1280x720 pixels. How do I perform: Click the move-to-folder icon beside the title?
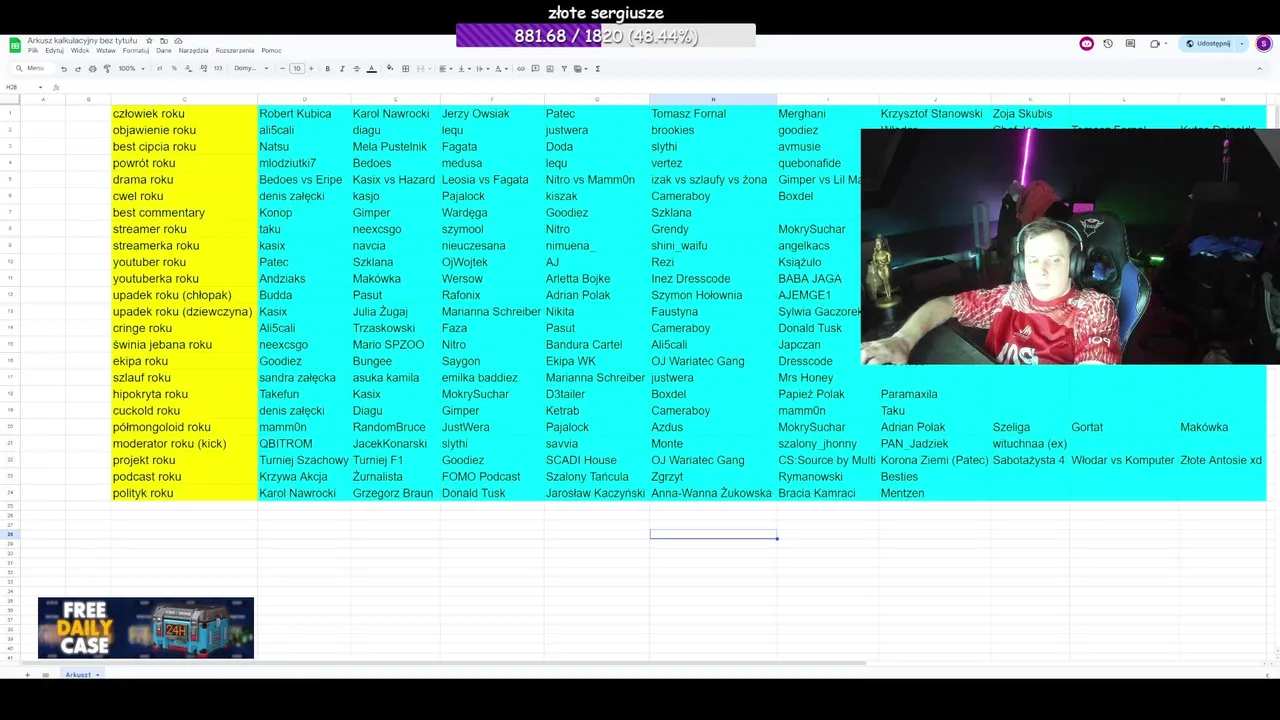pyautogui.click(x=164, y=41)
